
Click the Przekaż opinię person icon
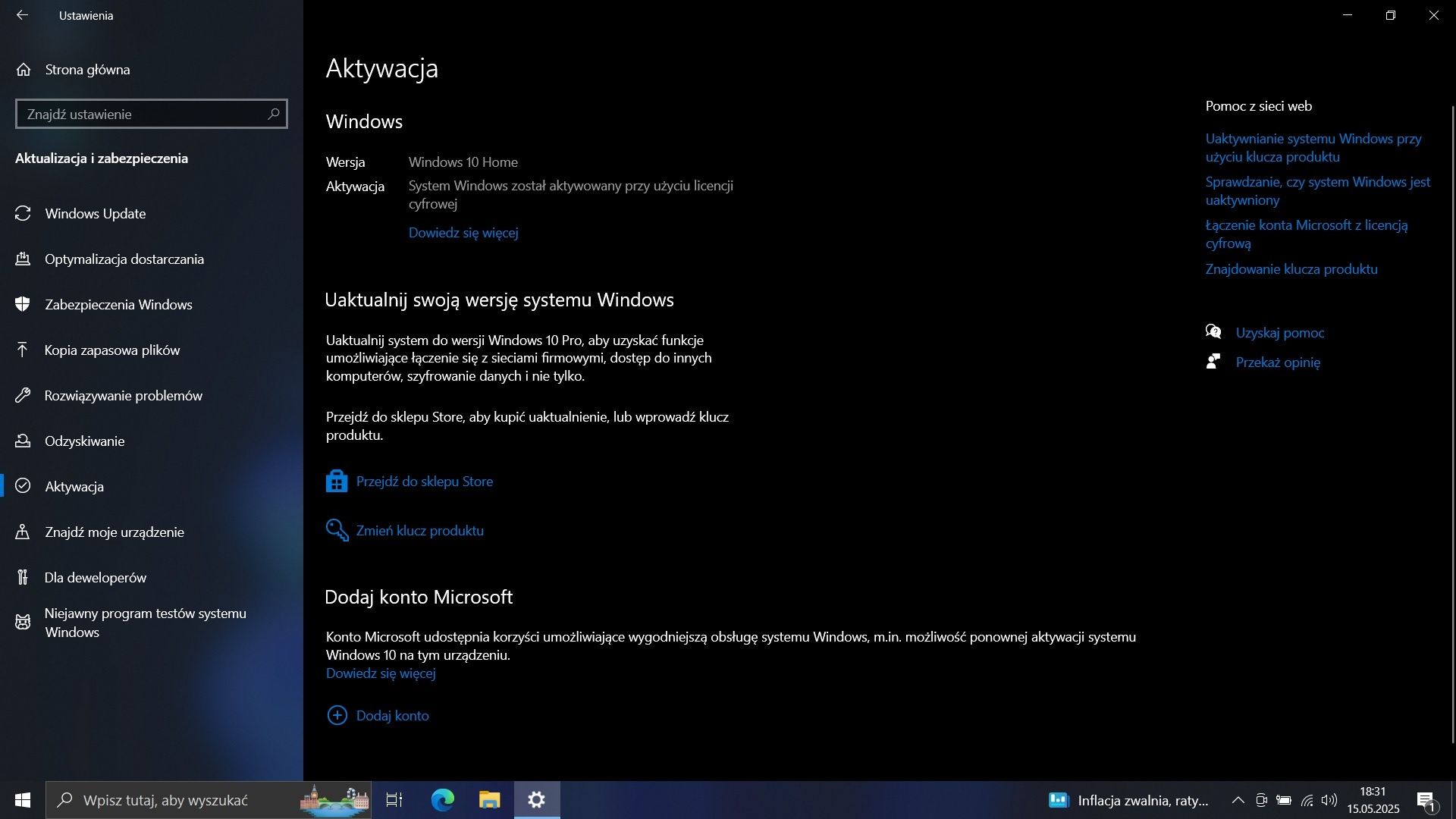pos(1213,362)
